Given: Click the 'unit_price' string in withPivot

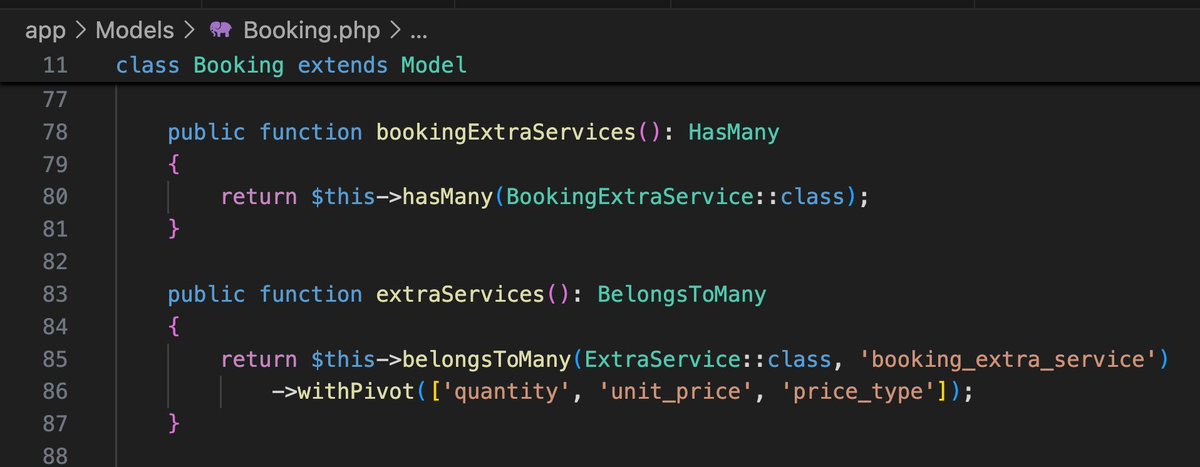Looking at the screenshot, I should [x=675, y=392].
